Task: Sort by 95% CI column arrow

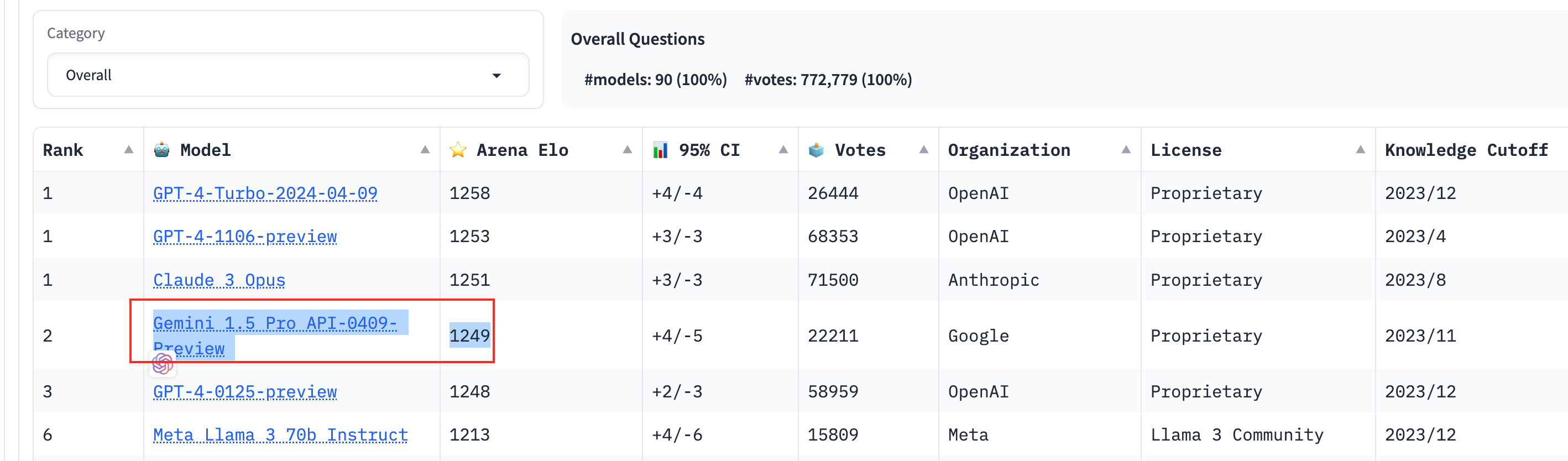Action: [783, 150]
